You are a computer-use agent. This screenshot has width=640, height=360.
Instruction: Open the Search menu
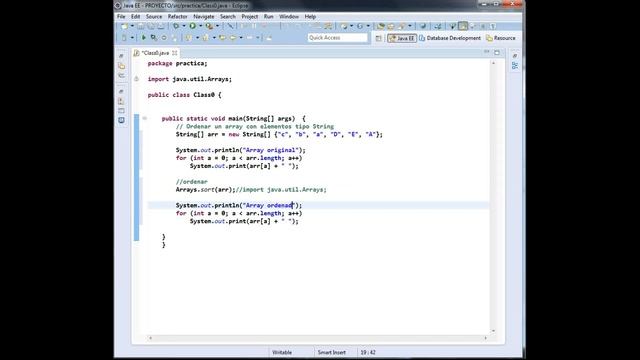pos(228,17)
